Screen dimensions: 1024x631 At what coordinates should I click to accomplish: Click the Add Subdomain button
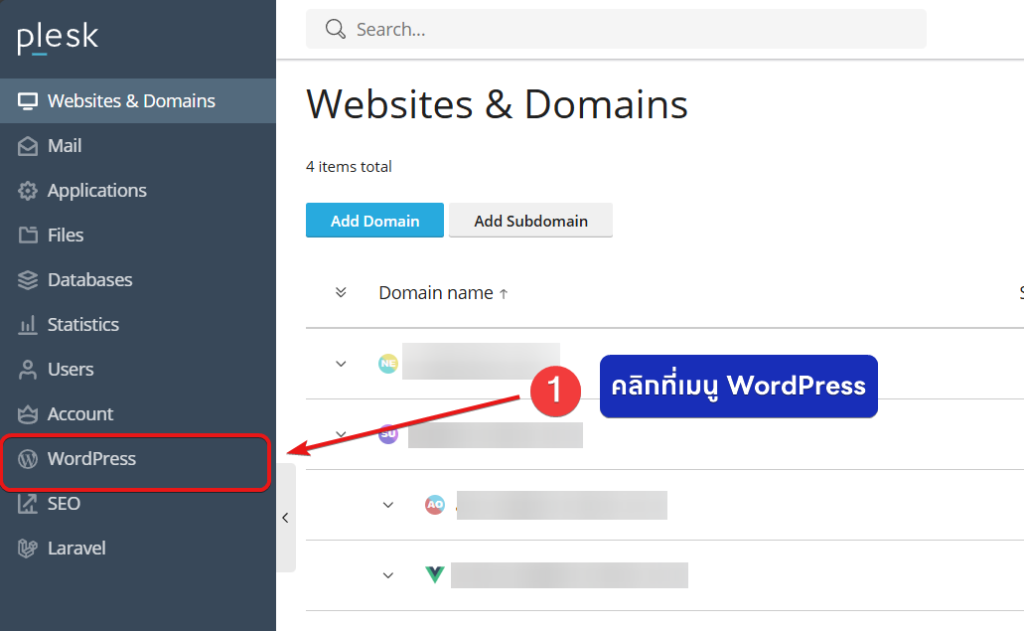[x=530, y=221]
